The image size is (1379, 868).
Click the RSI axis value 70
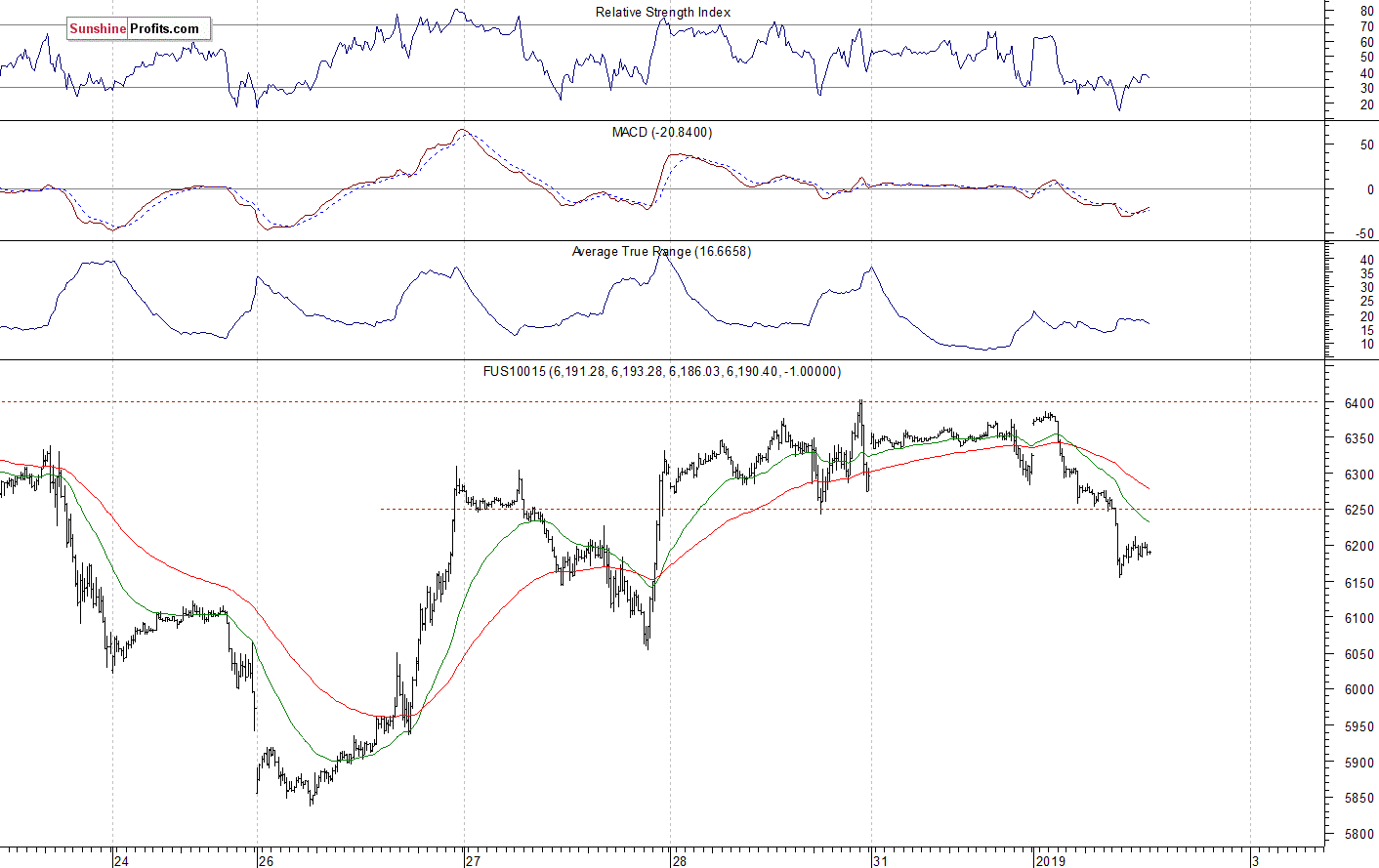click(1367, 27)
